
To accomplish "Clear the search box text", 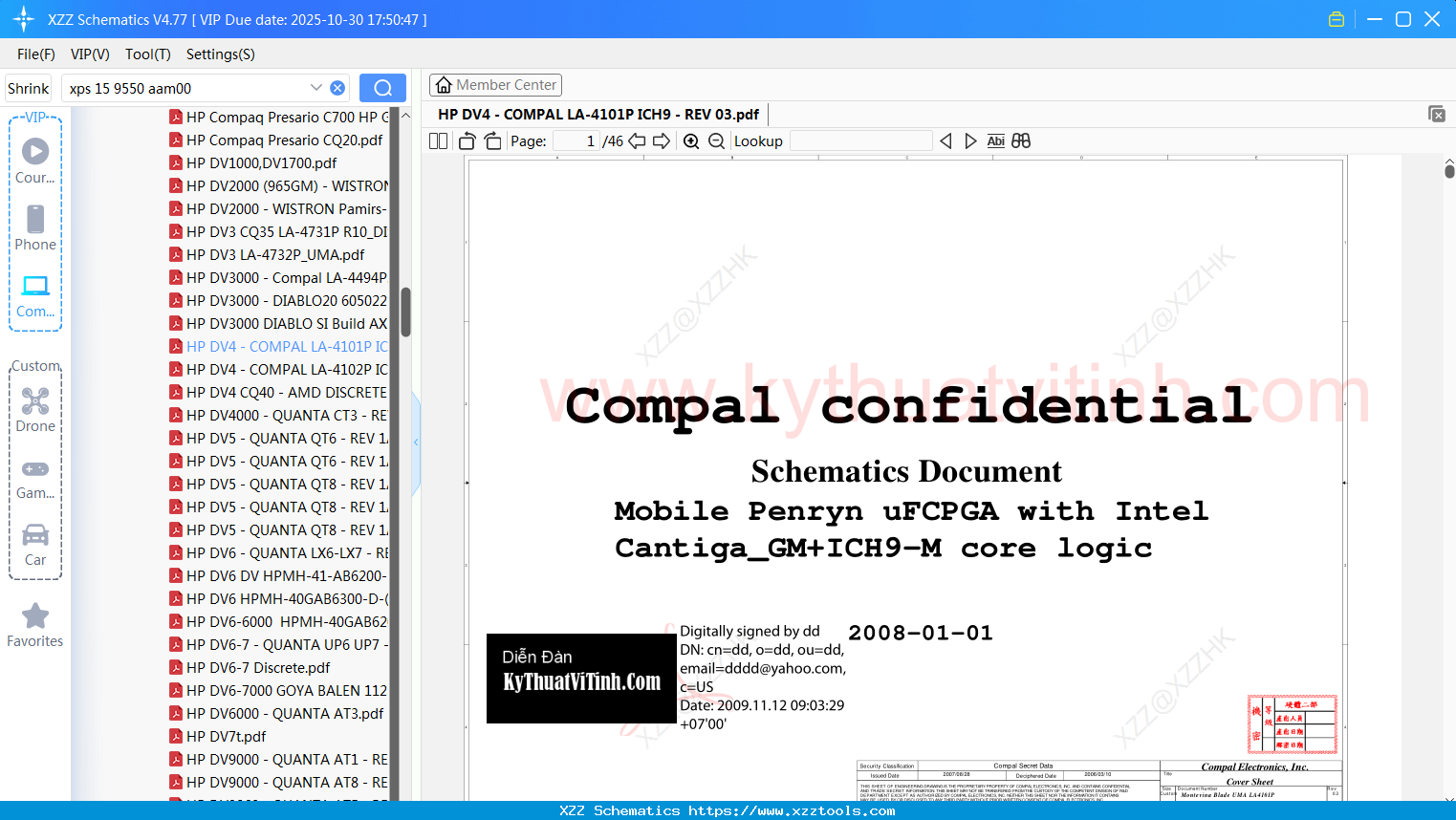I will pos(337,88).
